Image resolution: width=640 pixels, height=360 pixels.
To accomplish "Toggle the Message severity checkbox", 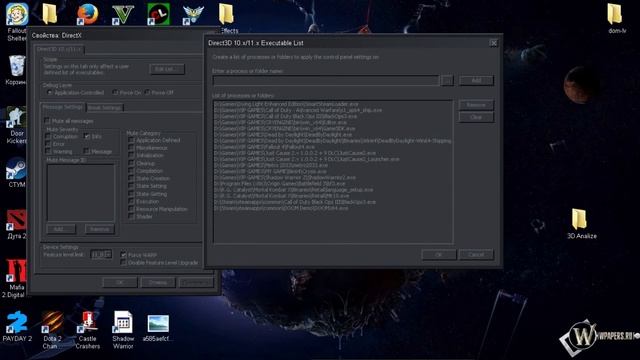I will tap(87, 151).
